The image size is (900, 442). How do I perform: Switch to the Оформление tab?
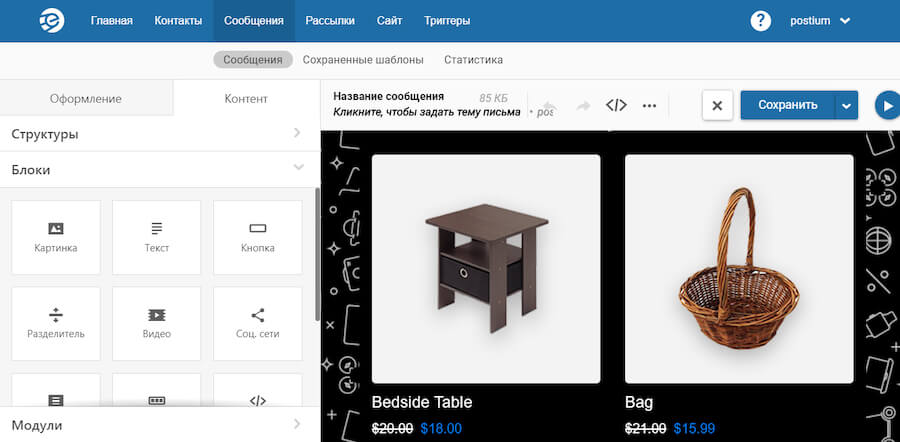tap(86, 98)
